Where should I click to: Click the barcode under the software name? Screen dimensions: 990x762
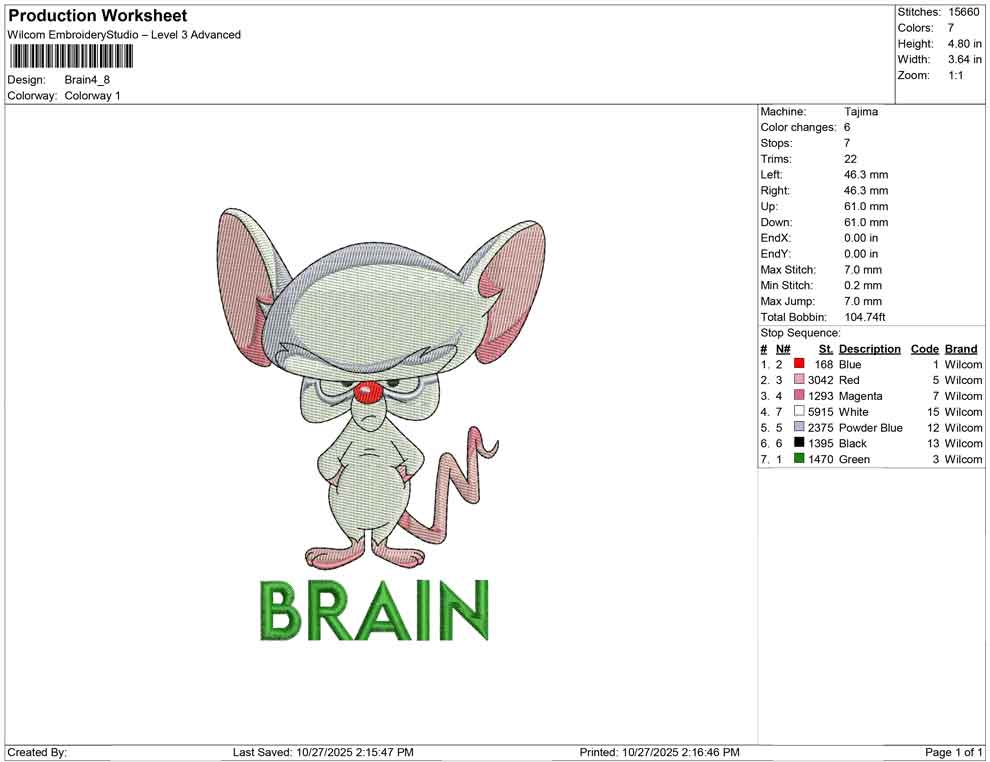pos(71,56)
